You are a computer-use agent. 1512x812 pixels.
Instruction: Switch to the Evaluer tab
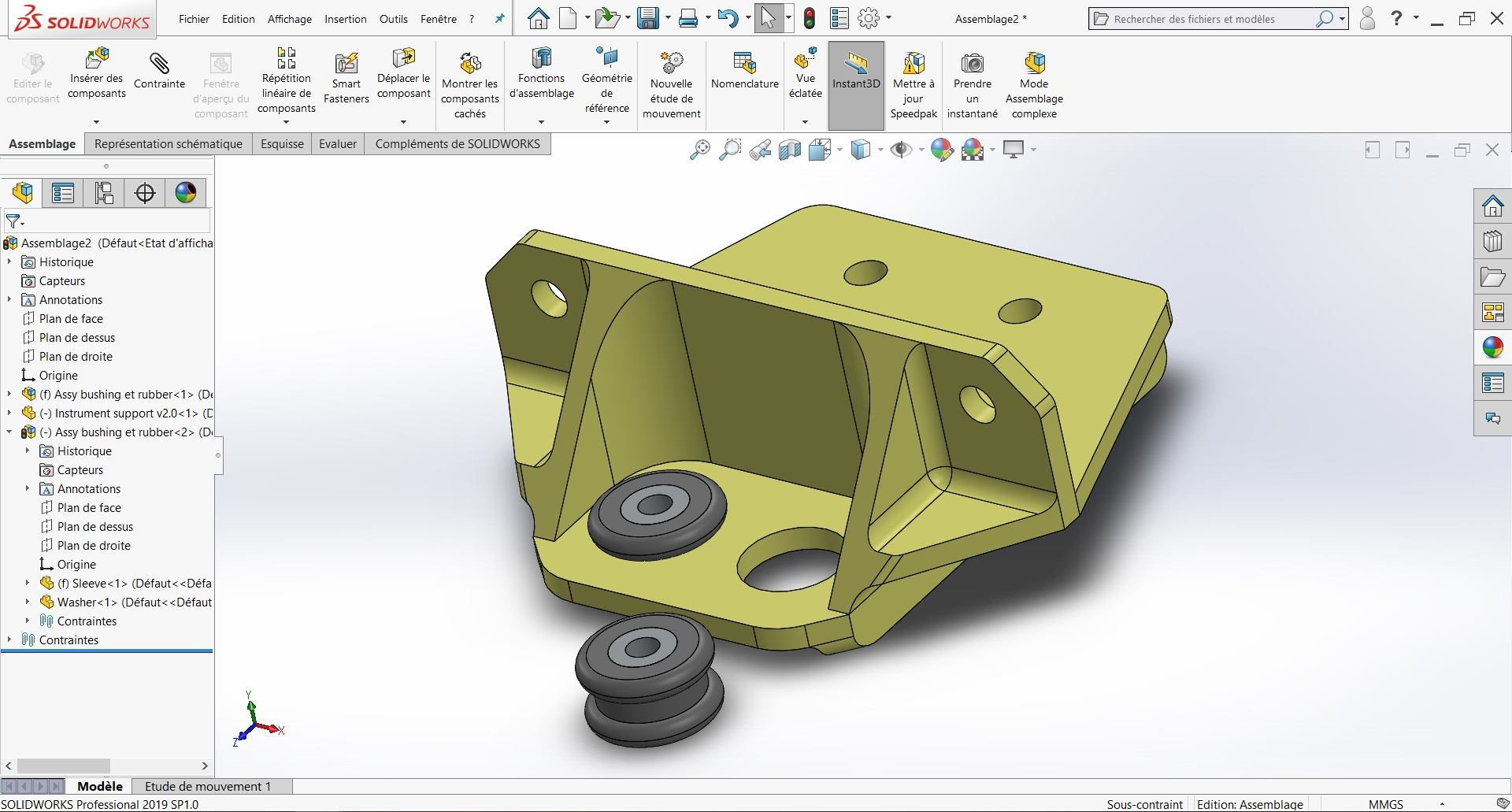338,144
